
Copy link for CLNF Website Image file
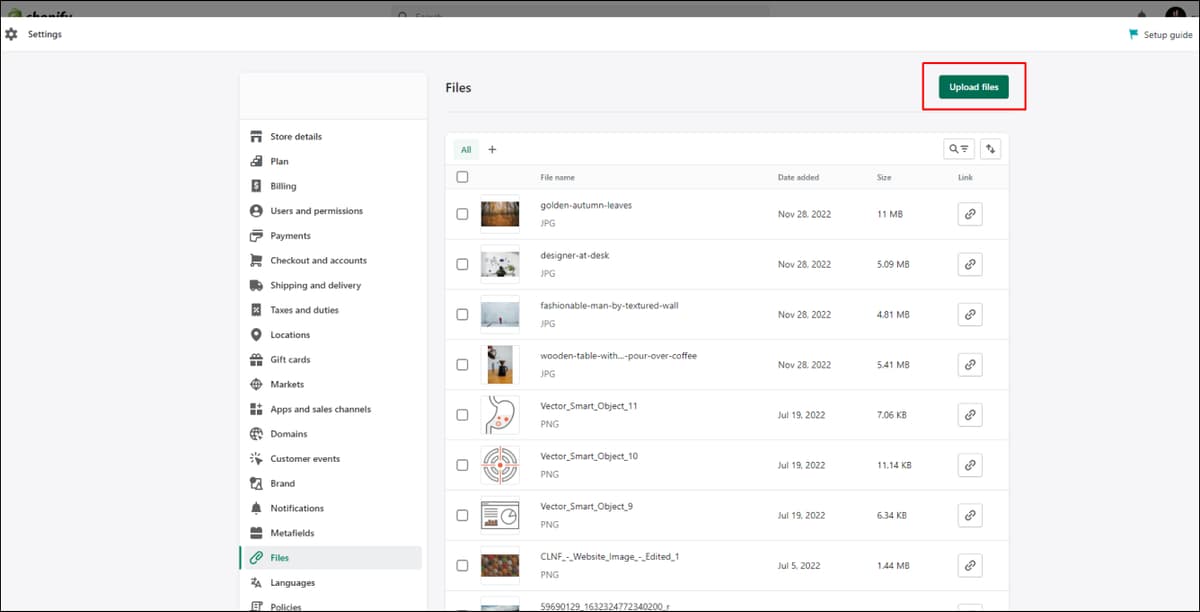click(969, 565)
